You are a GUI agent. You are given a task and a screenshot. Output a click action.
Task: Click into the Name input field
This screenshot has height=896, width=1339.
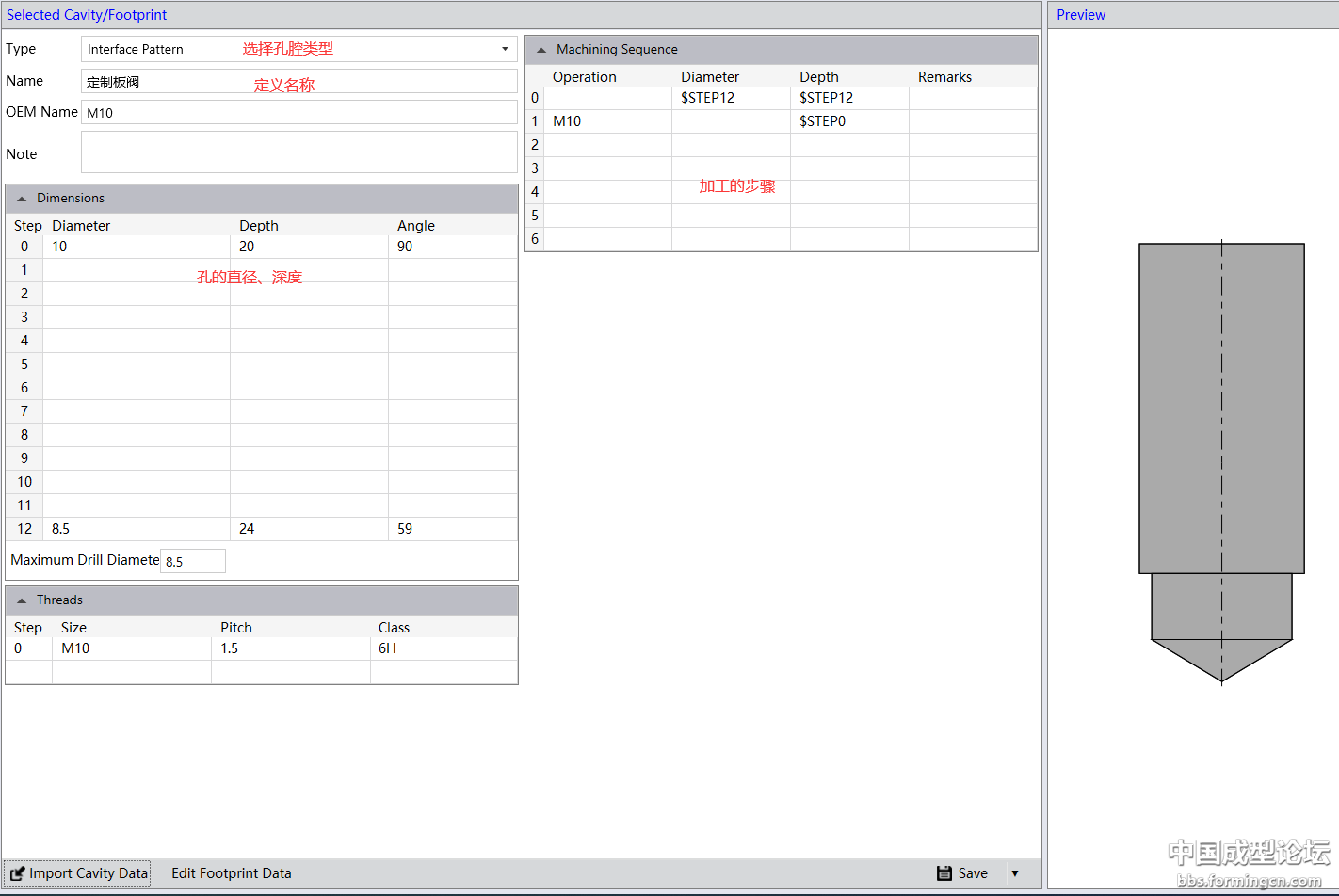pos(298,82)
